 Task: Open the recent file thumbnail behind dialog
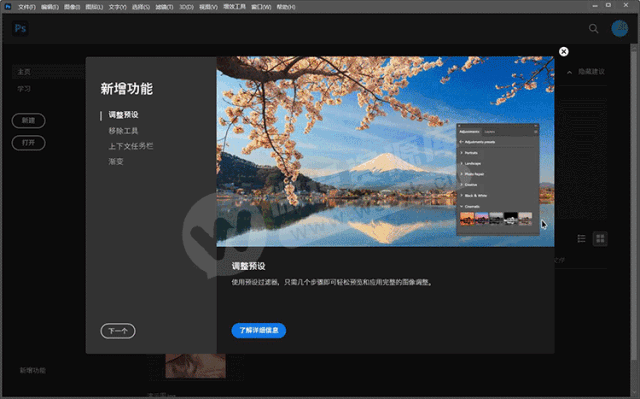point(196,366)
